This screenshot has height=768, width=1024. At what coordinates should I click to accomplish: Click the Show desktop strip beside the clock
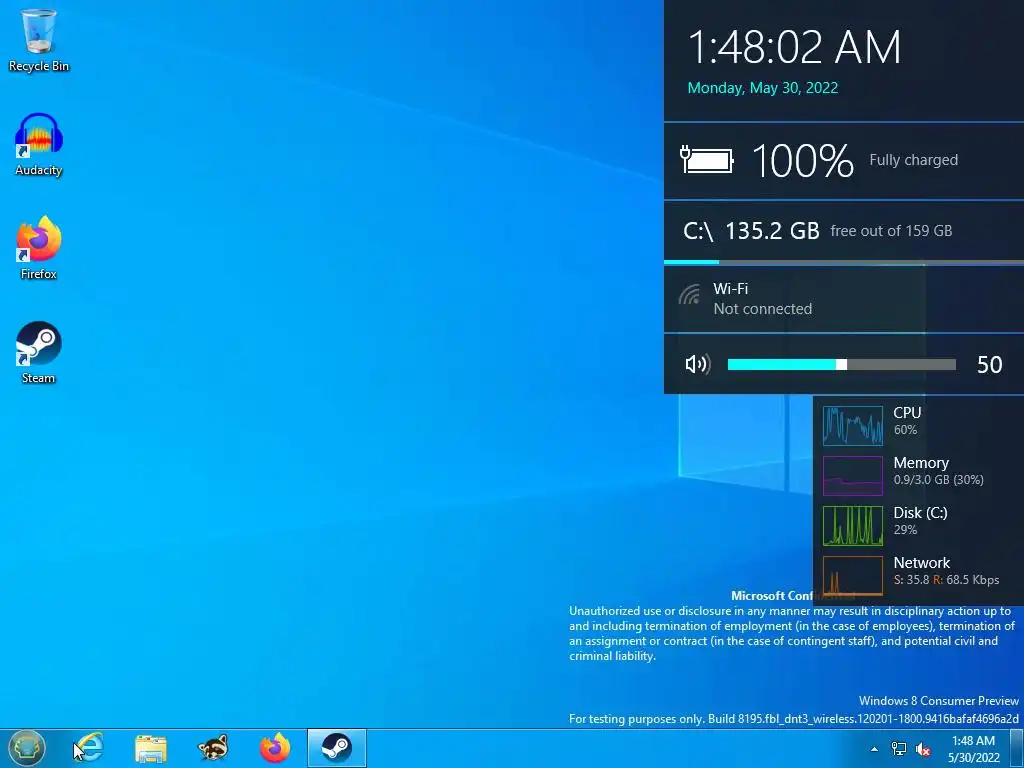click(x=1017, y=749)
